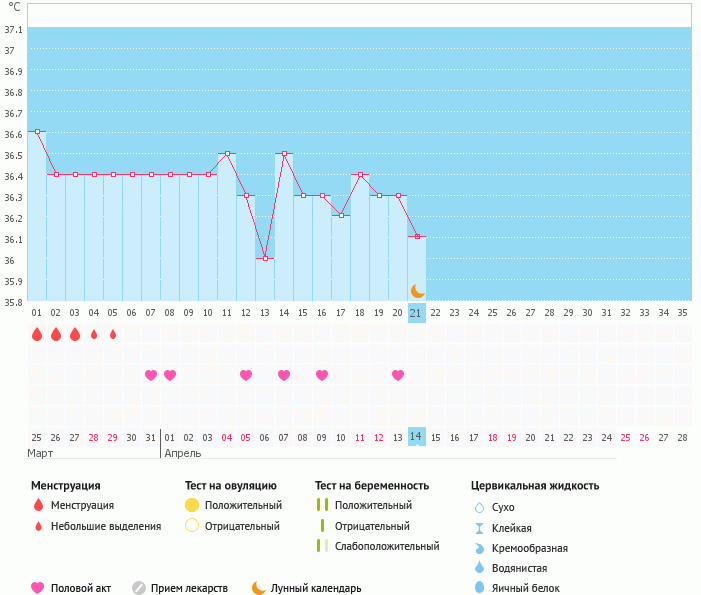Click the 36.0 temperature point on day 13

(265, 258)
